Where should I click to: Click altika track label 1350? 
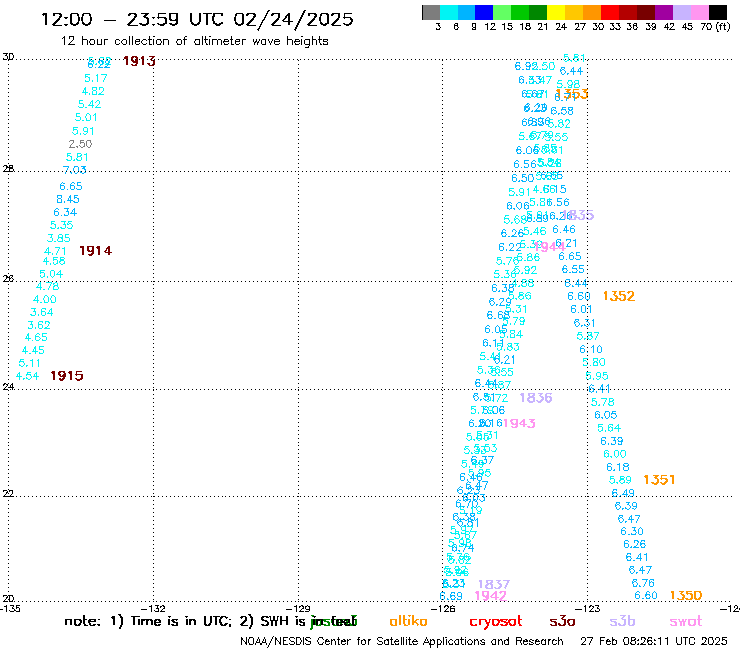[x=686, y=596]
